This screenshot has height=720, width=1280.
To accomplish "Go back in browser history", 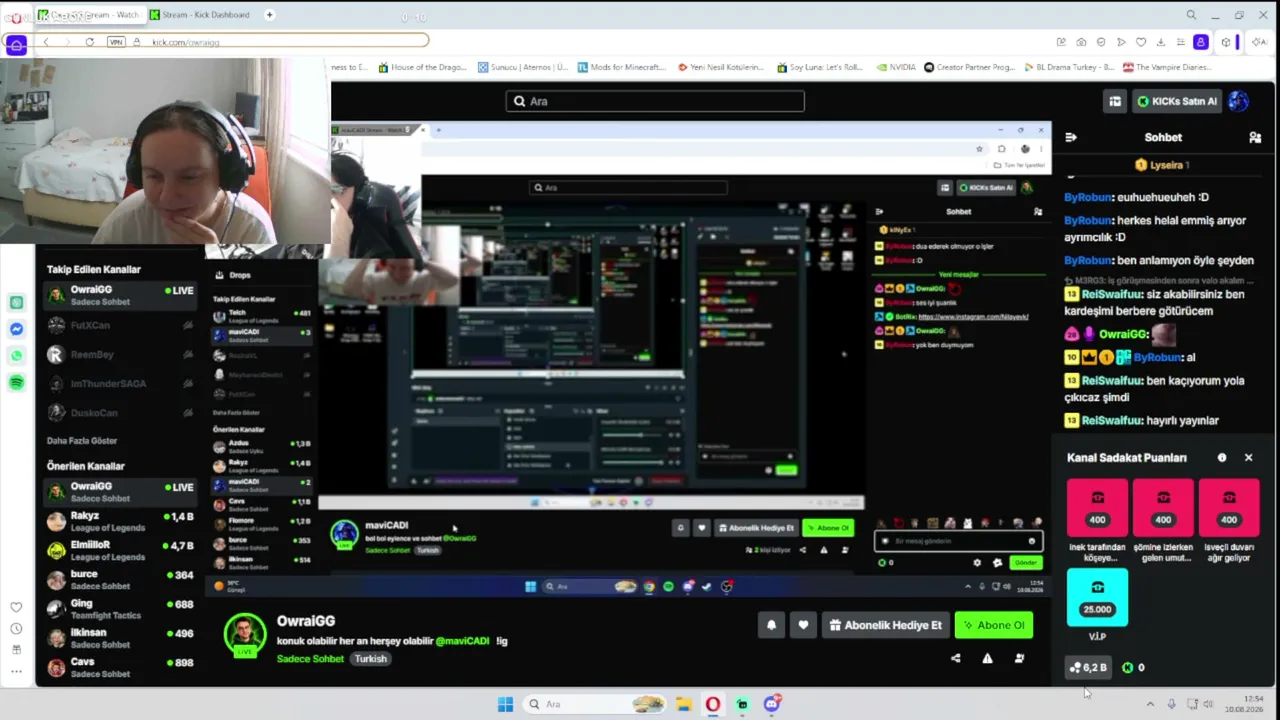I will (46, 42).
